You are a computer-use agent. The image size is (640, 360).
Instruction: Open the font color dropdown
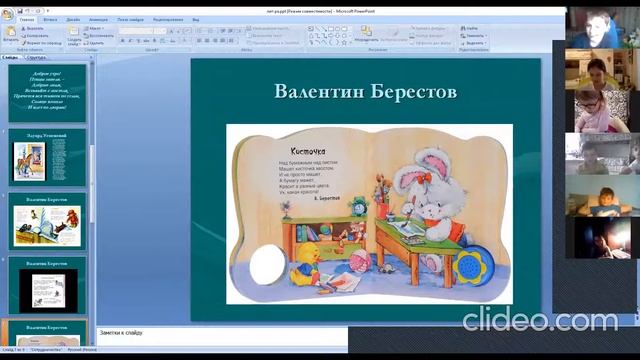tap(184, 41)
